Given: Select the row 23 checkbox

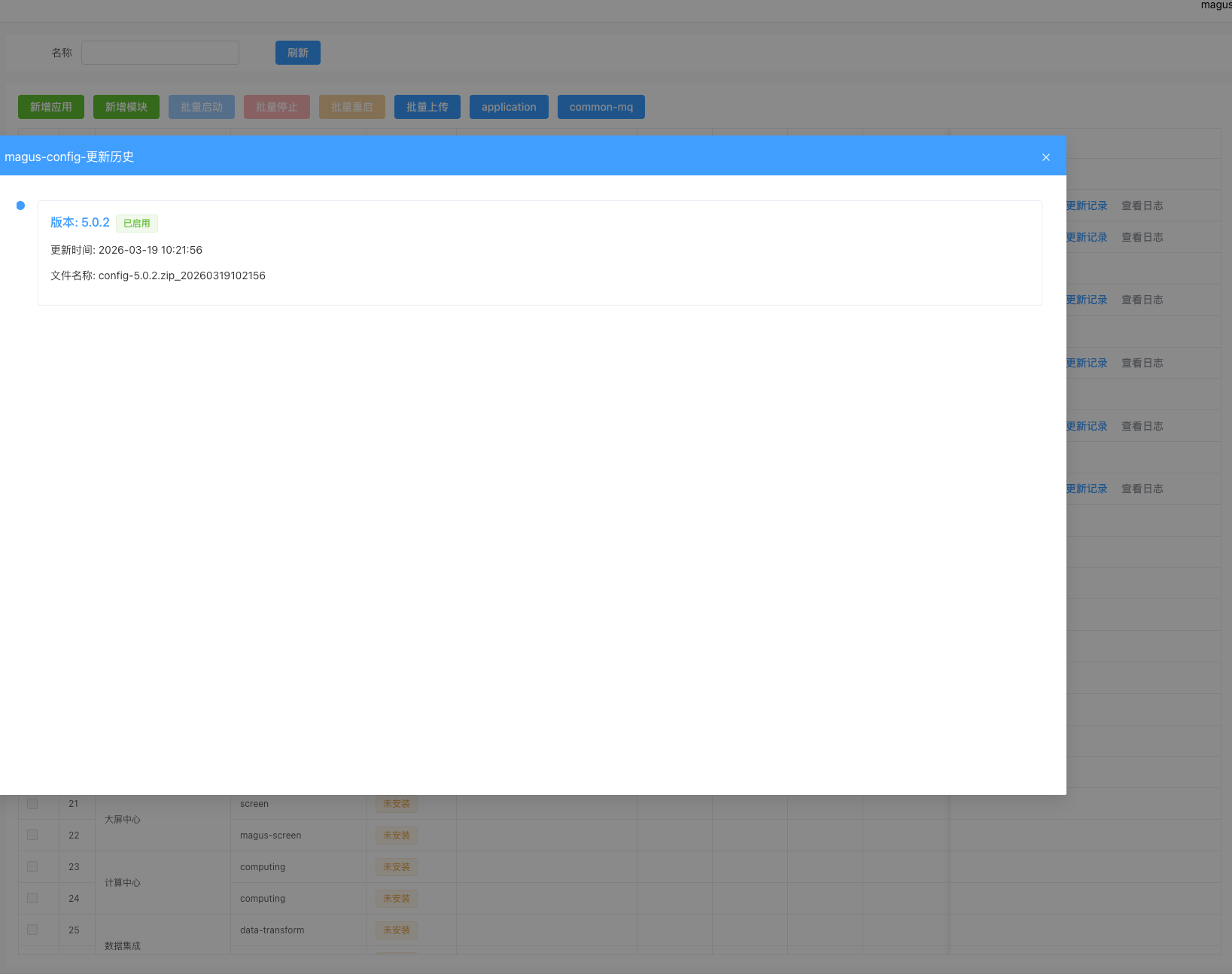Looking at the screenshot, I should pos(32,866).
